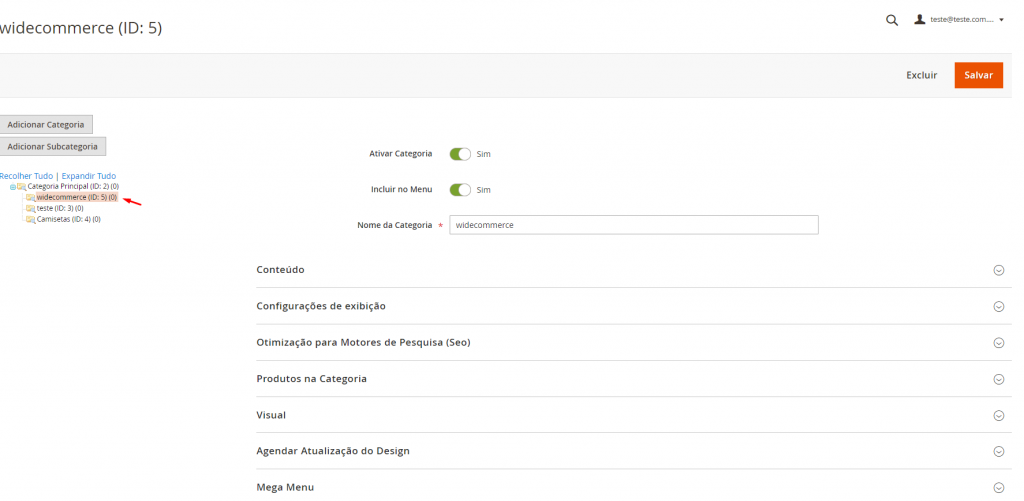Click the widecommerce (ID: 5) page title
Screen dimensions: 1024x501
[80, 28]
